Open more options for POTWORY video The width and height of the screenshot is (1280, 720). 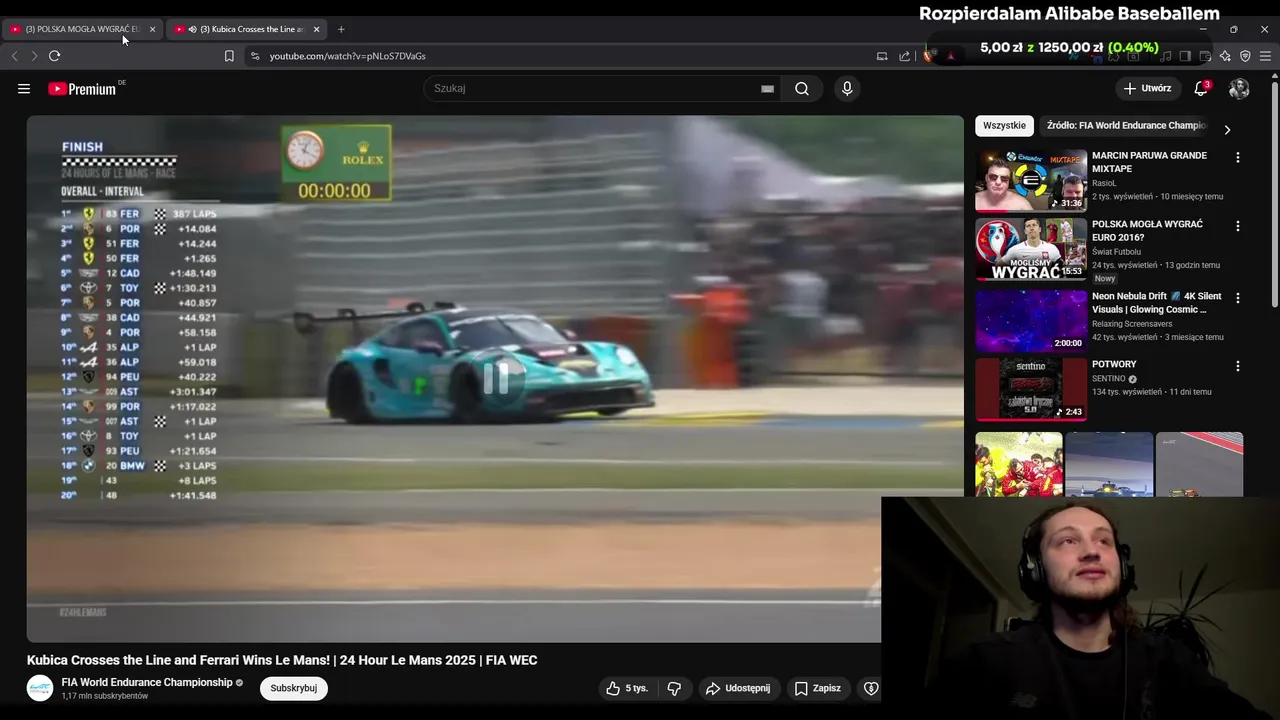click(1238, 366)
